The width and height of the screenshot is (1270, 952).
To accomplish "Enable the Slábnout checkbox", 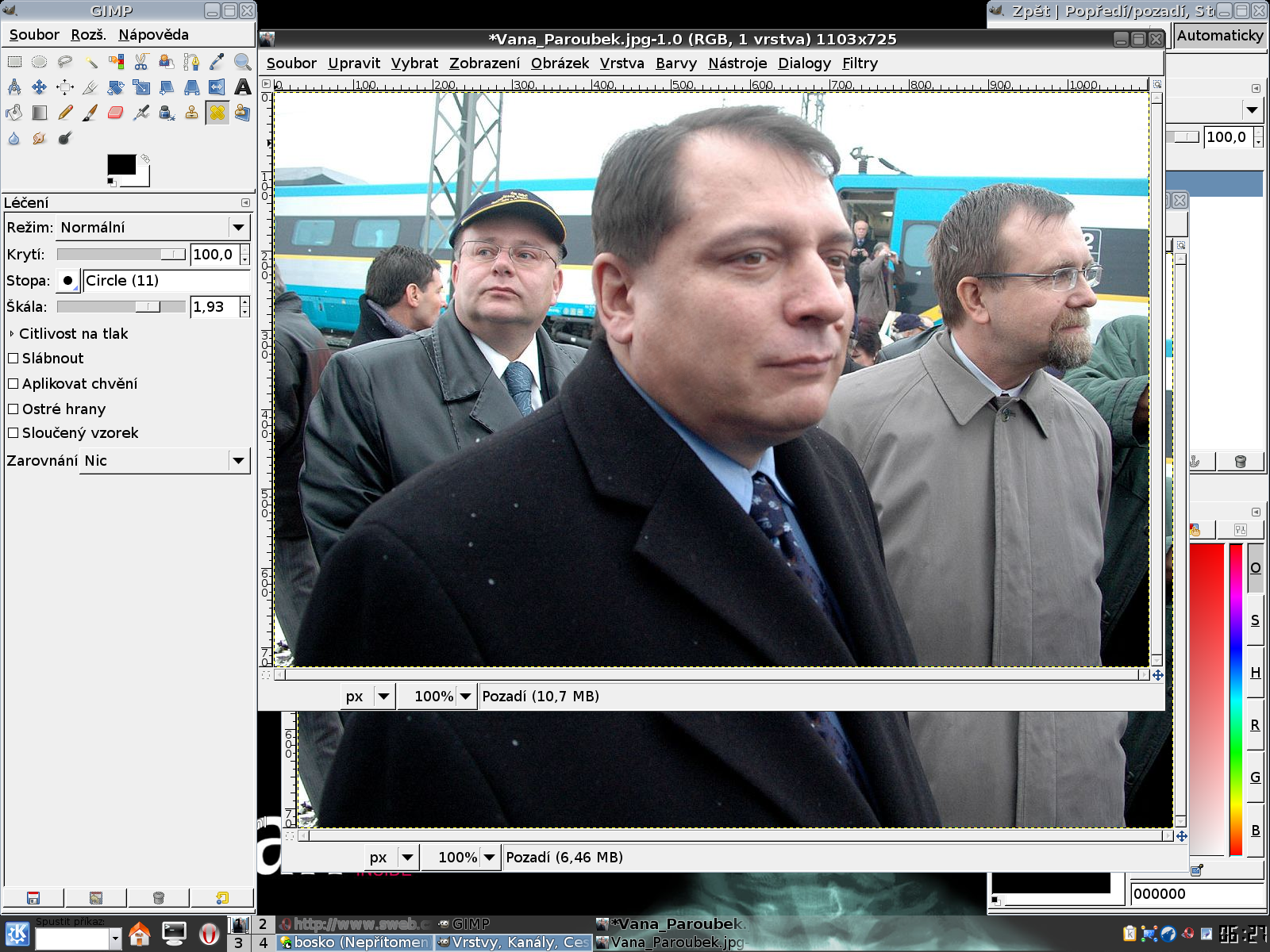I will [x=13, y=359].
